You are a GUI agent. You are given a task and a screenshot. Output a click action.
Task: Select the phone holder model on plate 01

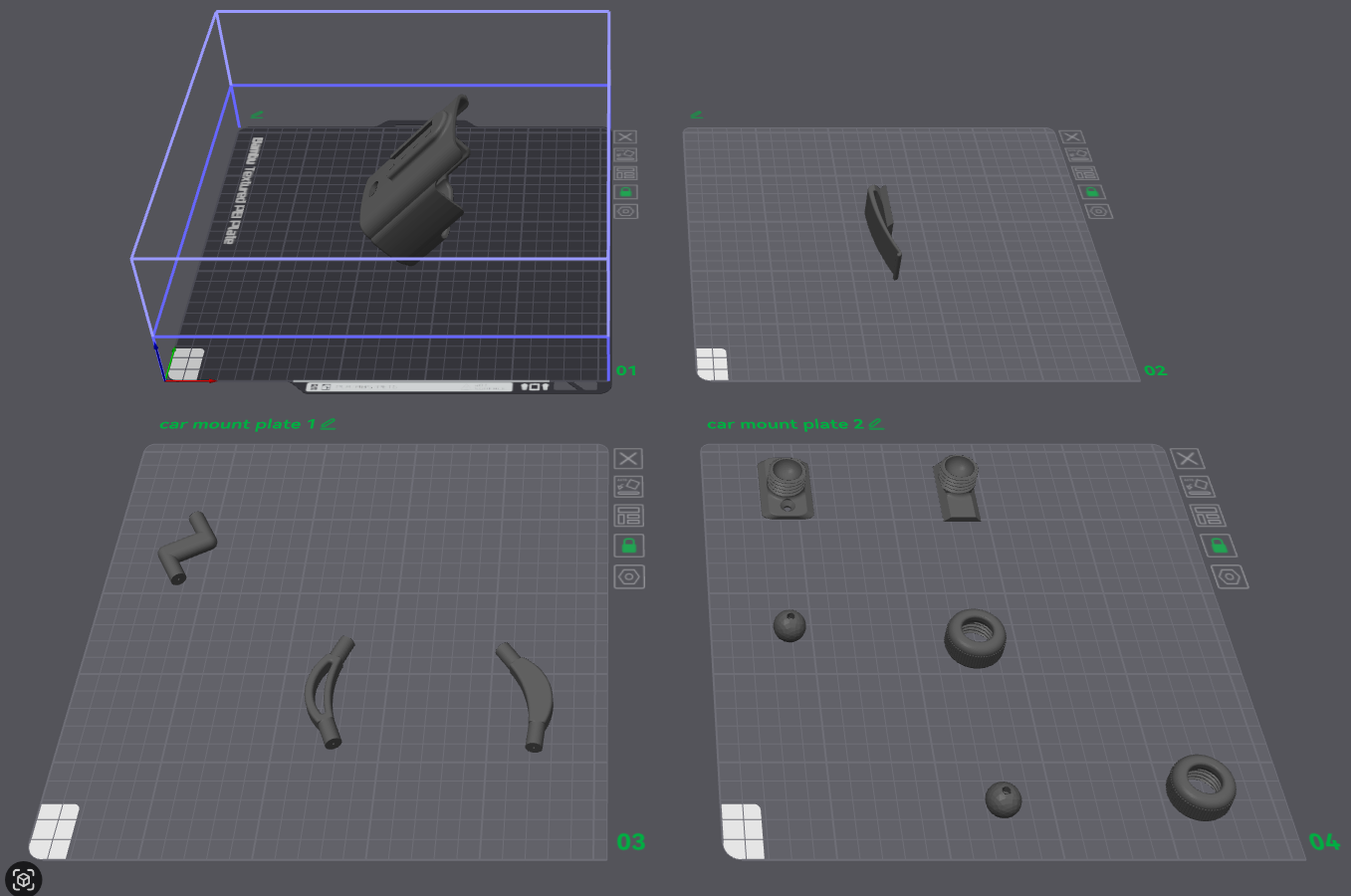[x=413, y=184]
